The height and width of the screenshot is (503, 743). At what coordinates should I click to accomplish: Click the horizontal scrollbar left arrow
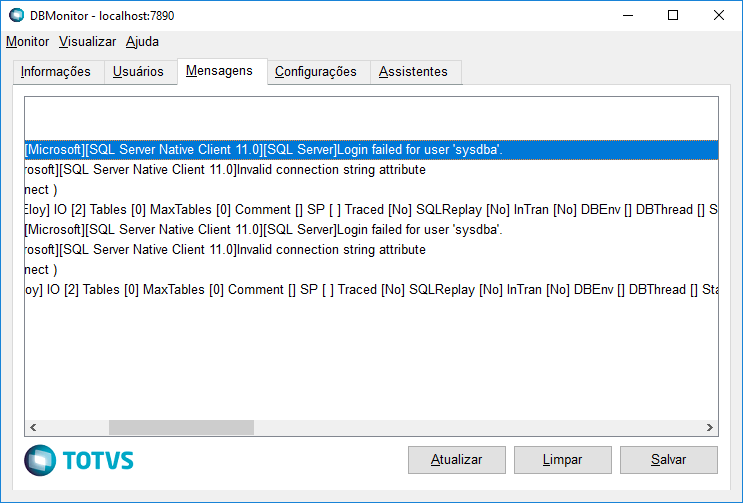(33, 427)
